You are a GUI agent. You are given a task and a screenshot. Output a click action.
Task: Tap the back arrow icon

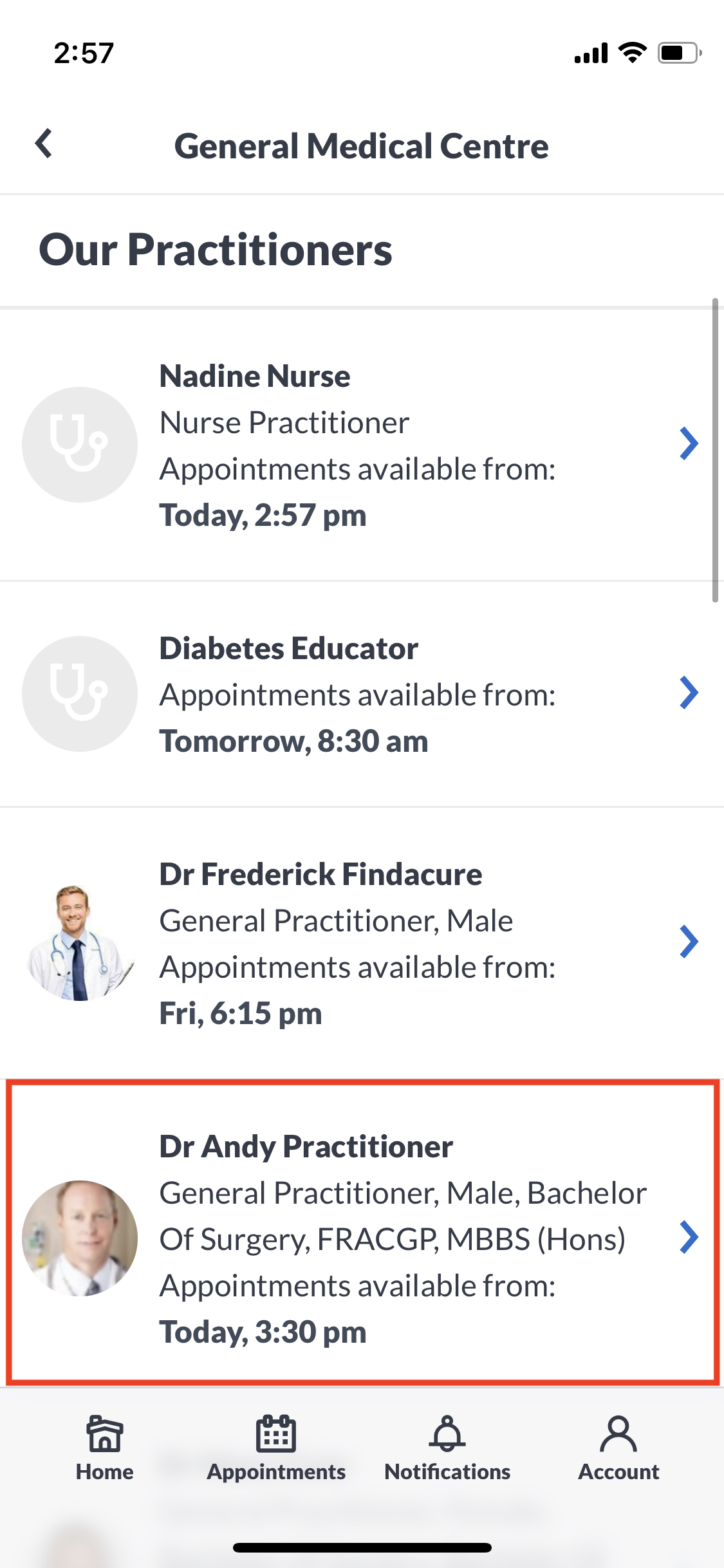pos(44,143)
